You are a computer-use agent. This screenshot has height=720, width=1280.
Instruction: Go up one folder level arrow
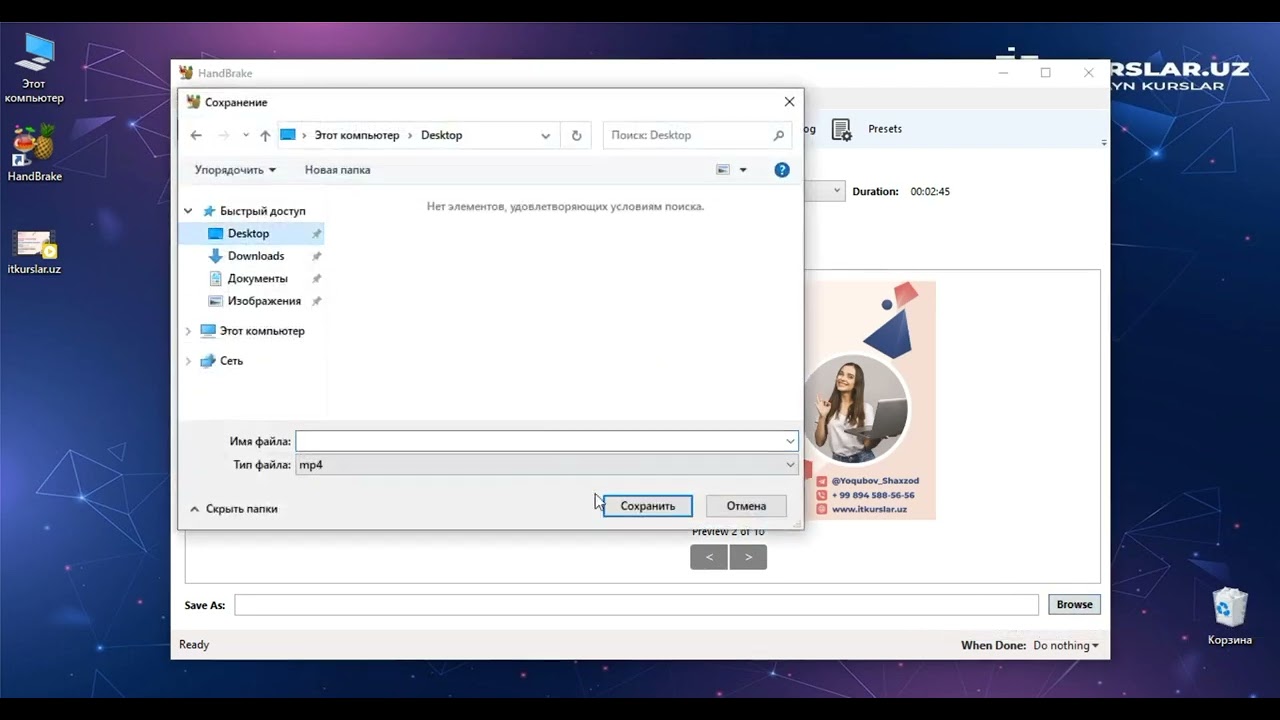click(x=265, y=135)
